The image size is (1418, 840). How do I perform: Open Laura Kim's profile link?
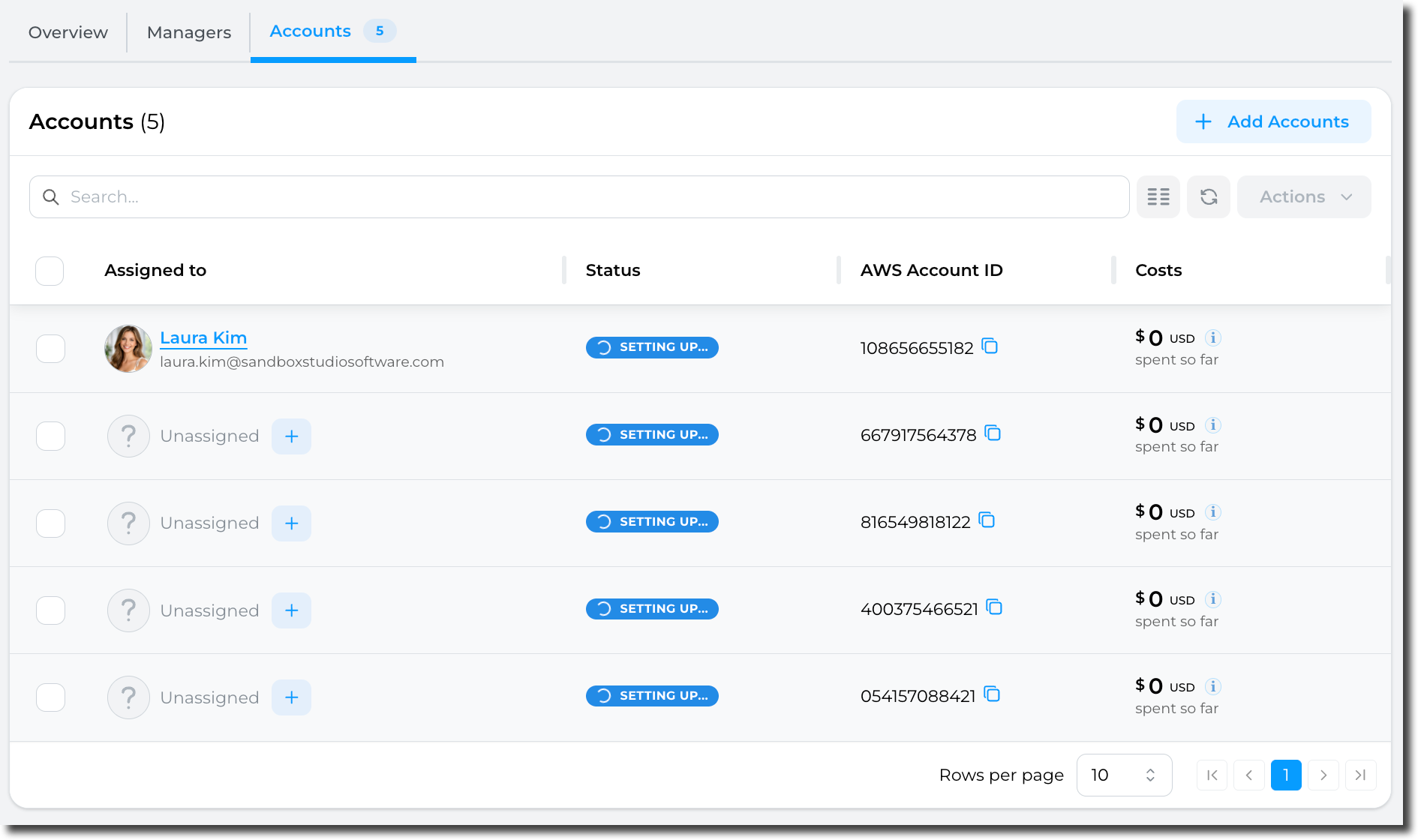(203, 338)
